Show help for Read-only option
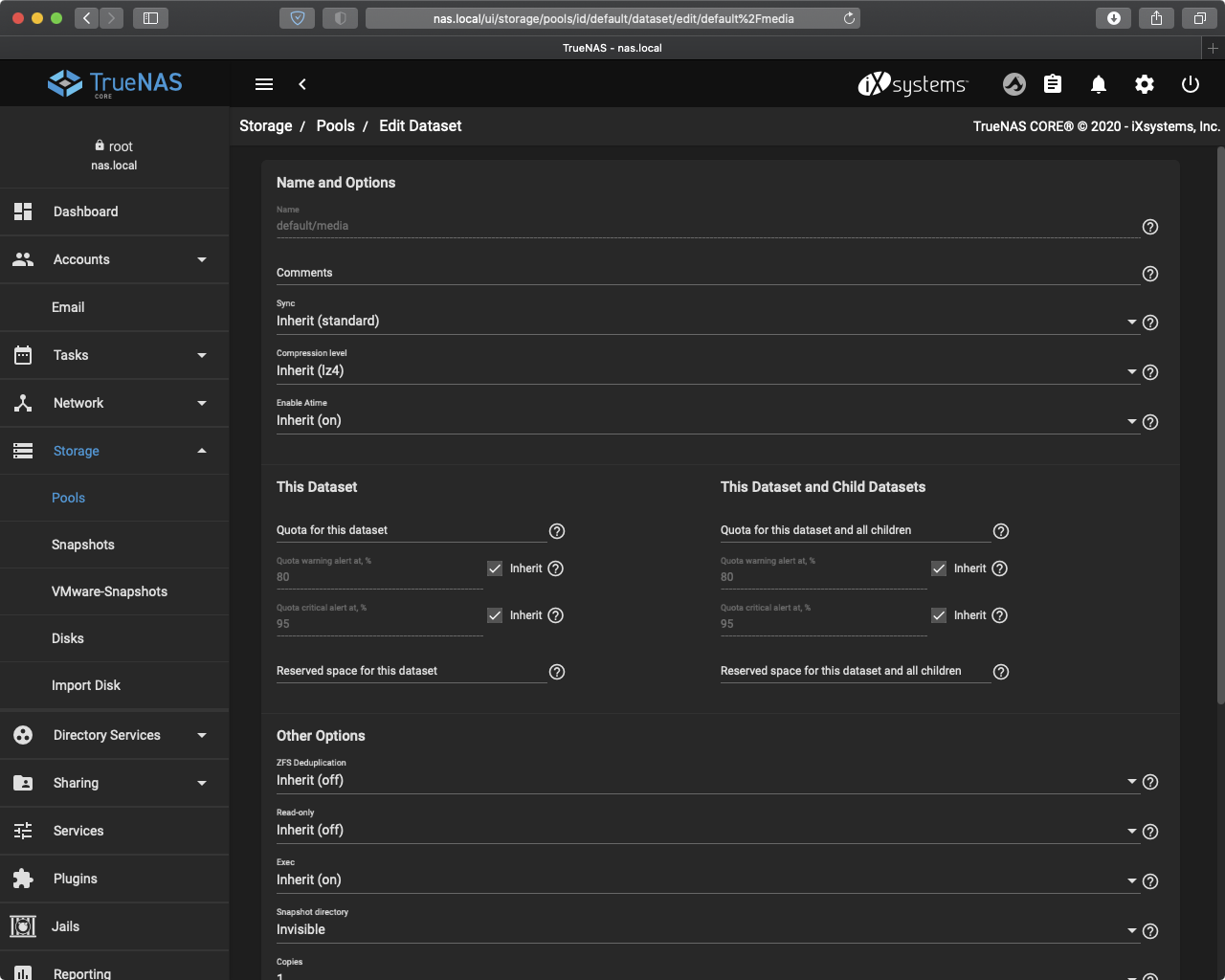The image size is (1225, 980). pos(1150,832)
